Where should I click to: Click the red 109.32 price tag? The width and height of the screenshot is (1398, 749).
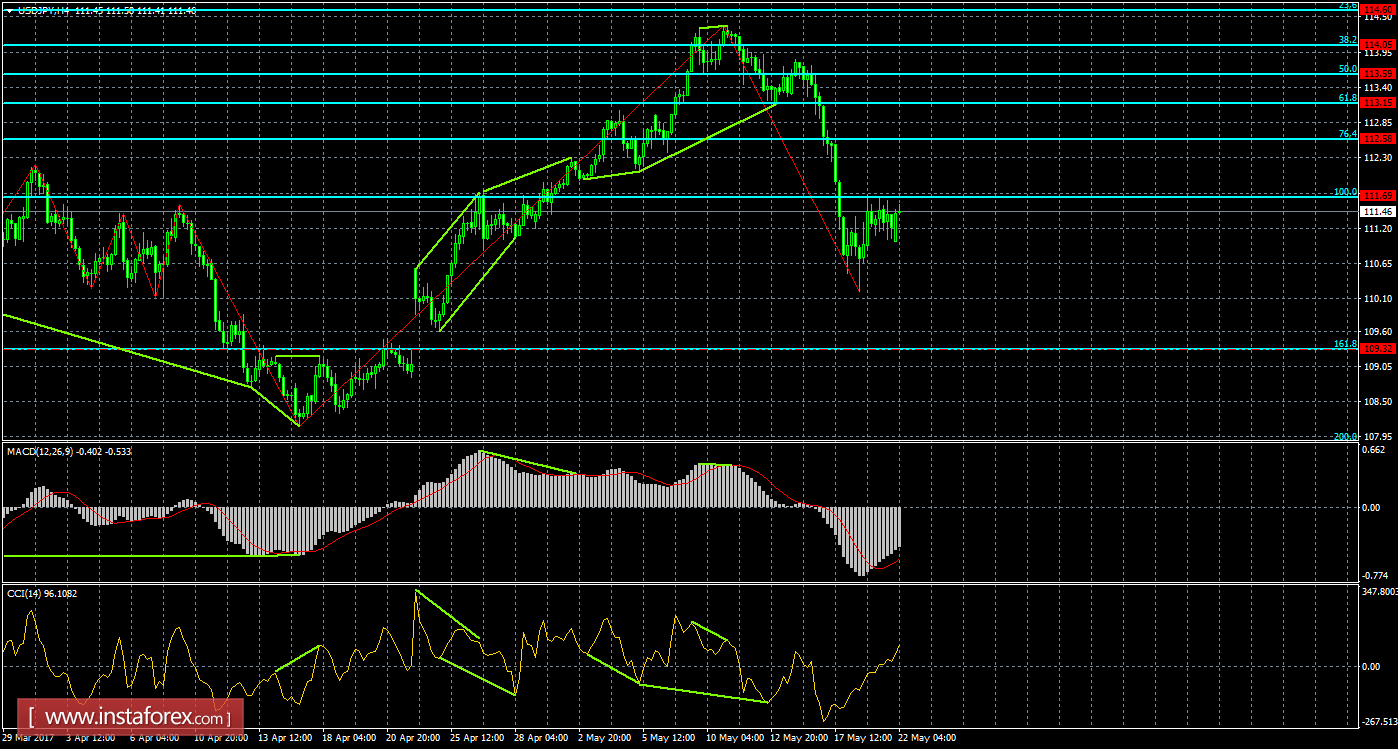[1379, 349]
